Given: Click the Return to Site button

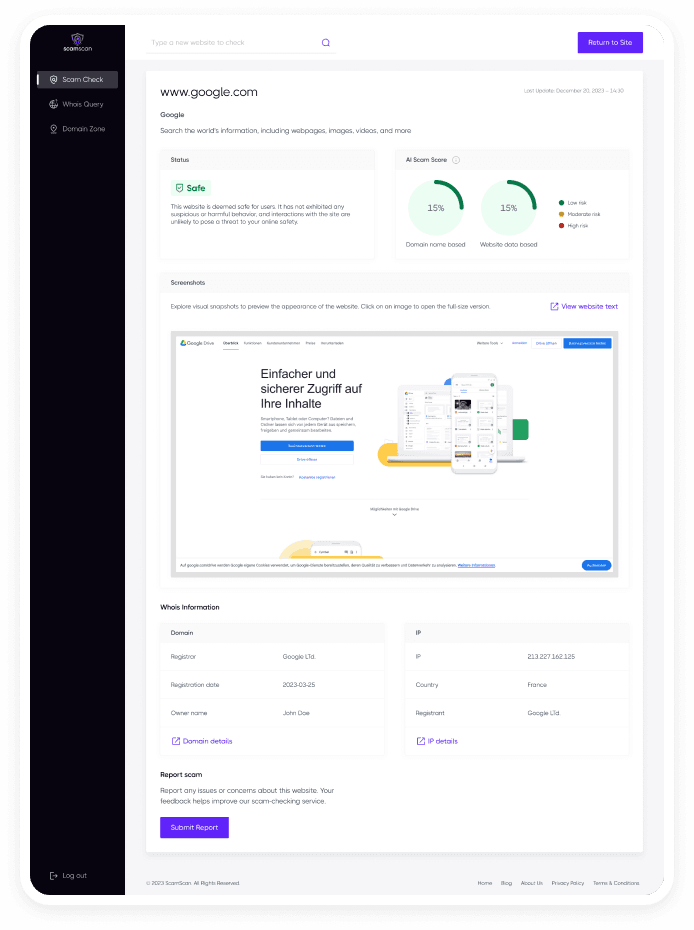Looking at the screenshot, I should [610, 43].
